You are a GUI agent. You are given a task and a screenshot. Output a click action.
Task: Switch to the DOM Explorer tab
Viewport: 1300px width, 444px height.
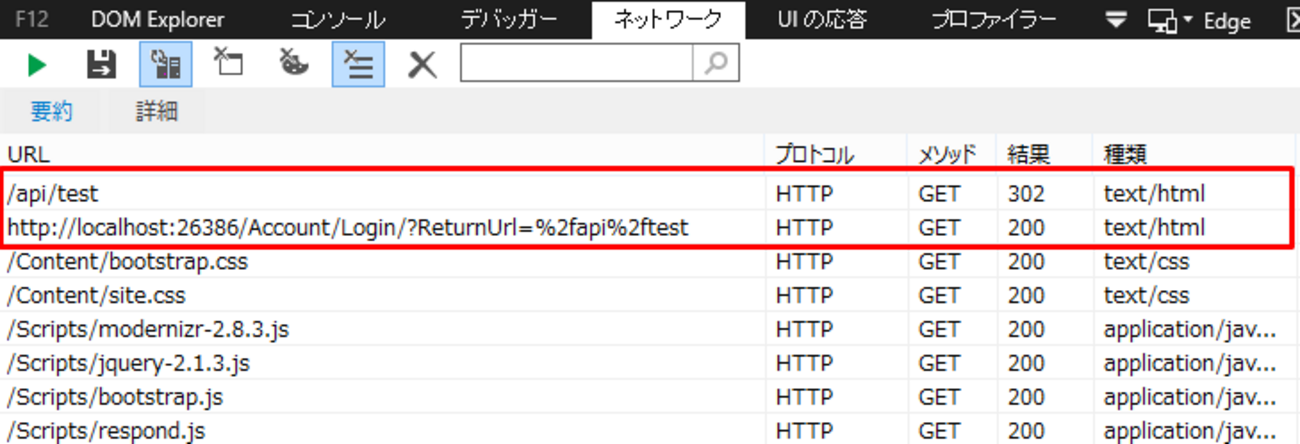[157, 20]
